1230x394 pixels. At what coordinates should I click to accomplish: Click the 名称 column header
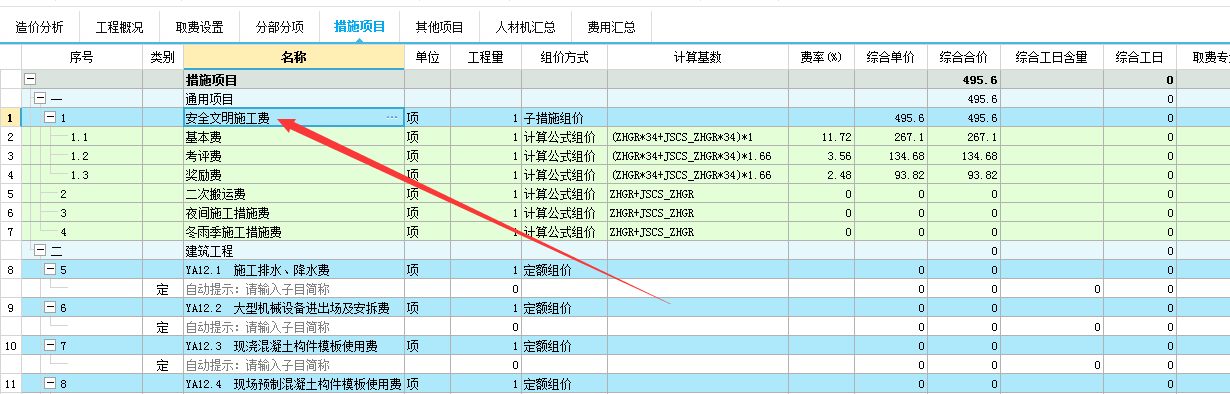[294, 57]
